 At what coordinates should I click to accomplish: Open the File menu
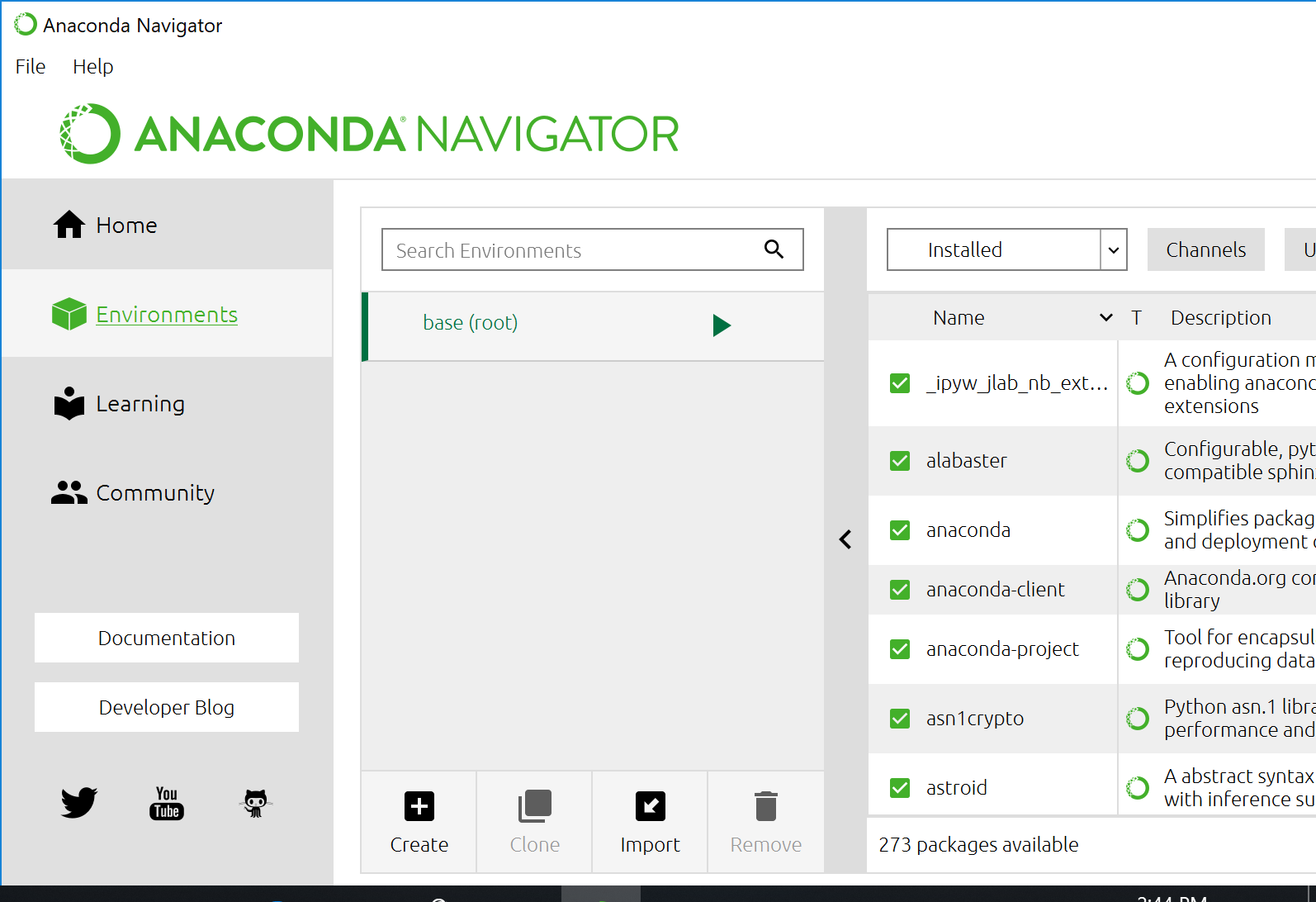coord(31,67)
